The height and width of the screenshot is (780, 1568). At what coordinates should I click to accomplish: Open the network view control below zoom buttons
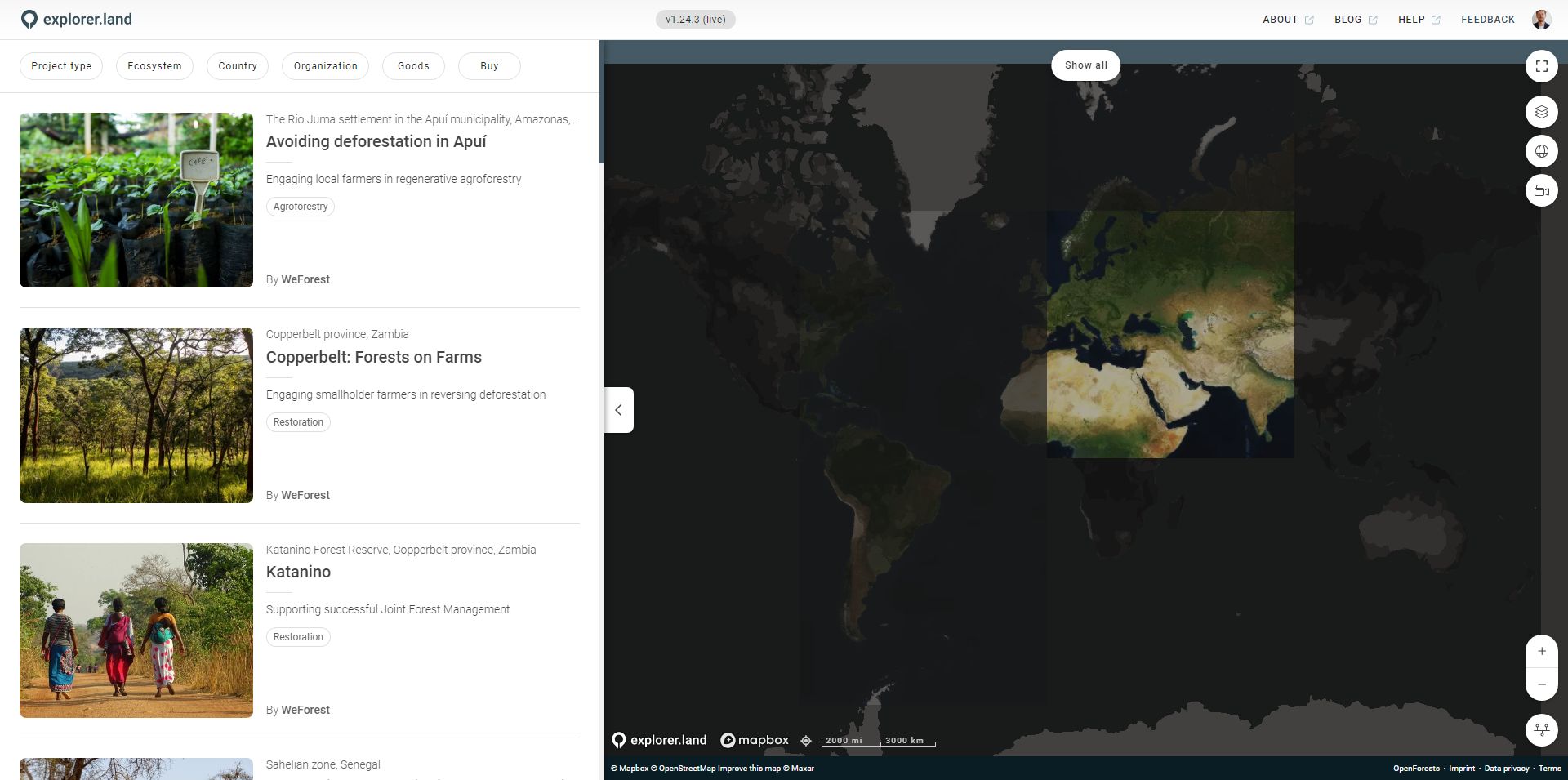[x=1542, y=731]
